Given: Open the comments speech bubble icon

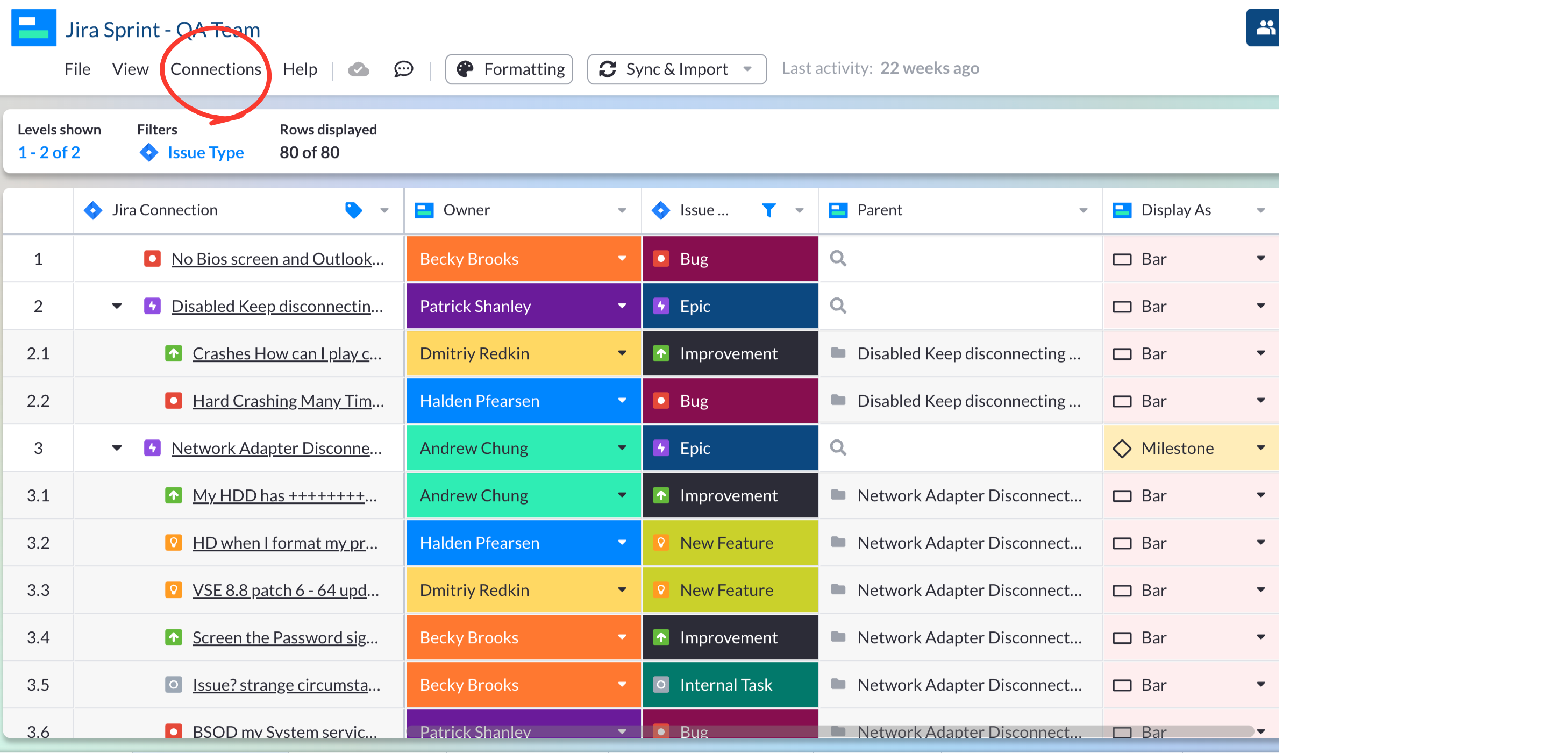Looking at the screenshot, I should (404, 69).
